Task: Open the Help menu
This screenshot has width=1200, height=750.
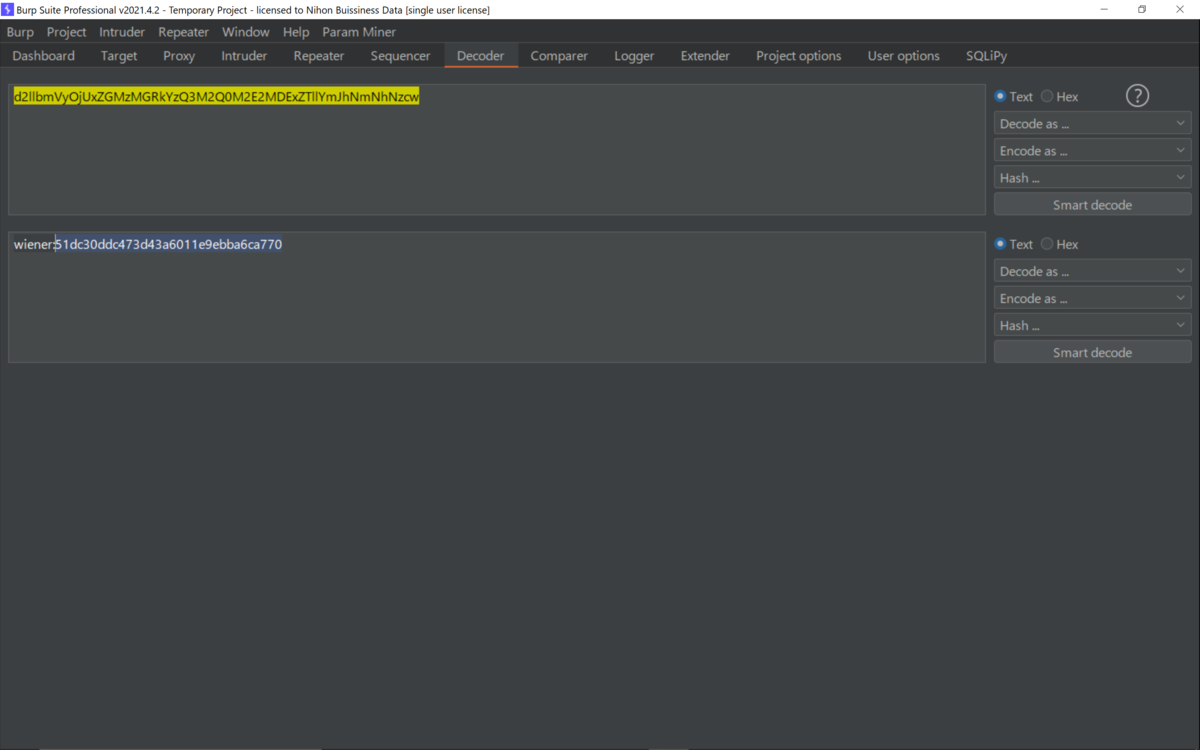Action: click(296, 32)
